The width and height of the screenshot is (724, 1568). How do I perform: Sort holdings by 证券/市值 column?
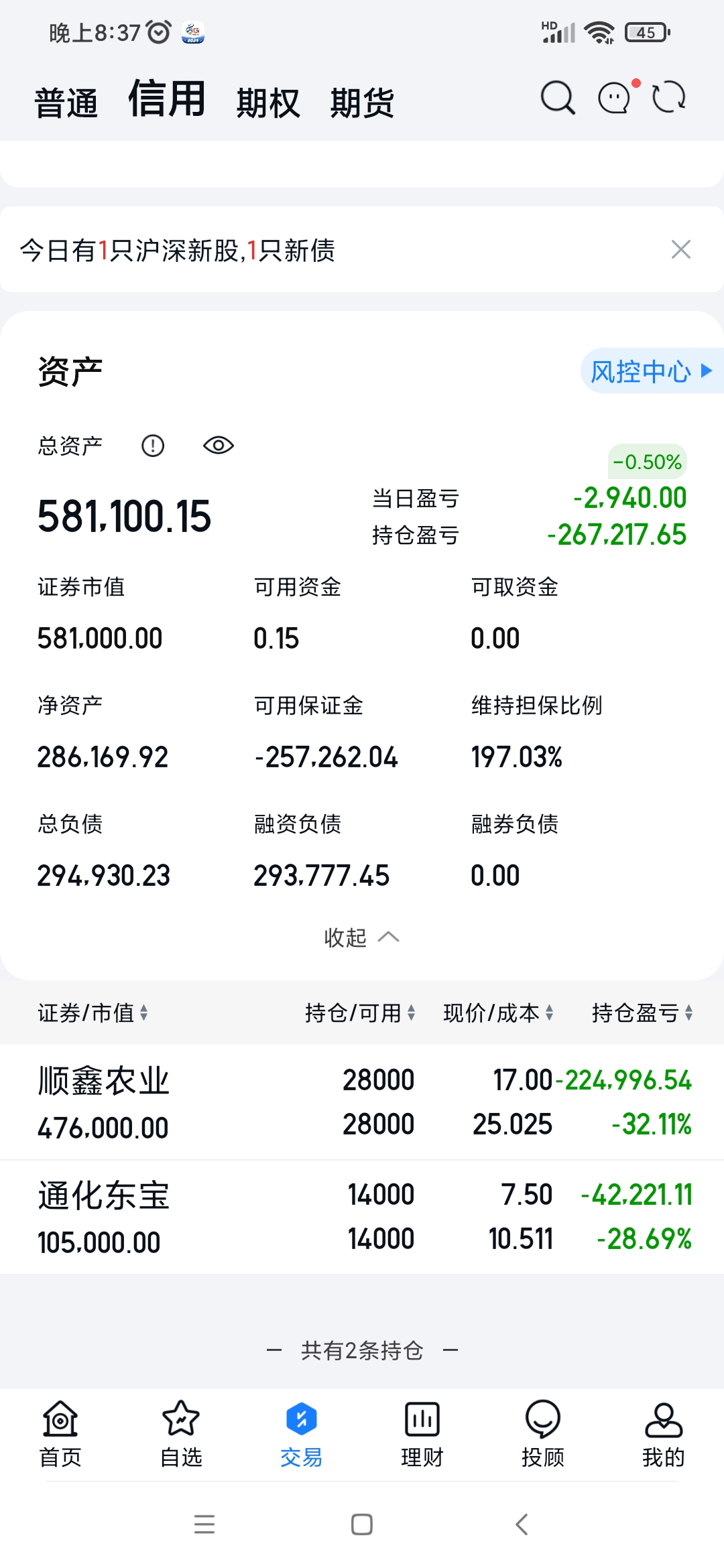93,1013
